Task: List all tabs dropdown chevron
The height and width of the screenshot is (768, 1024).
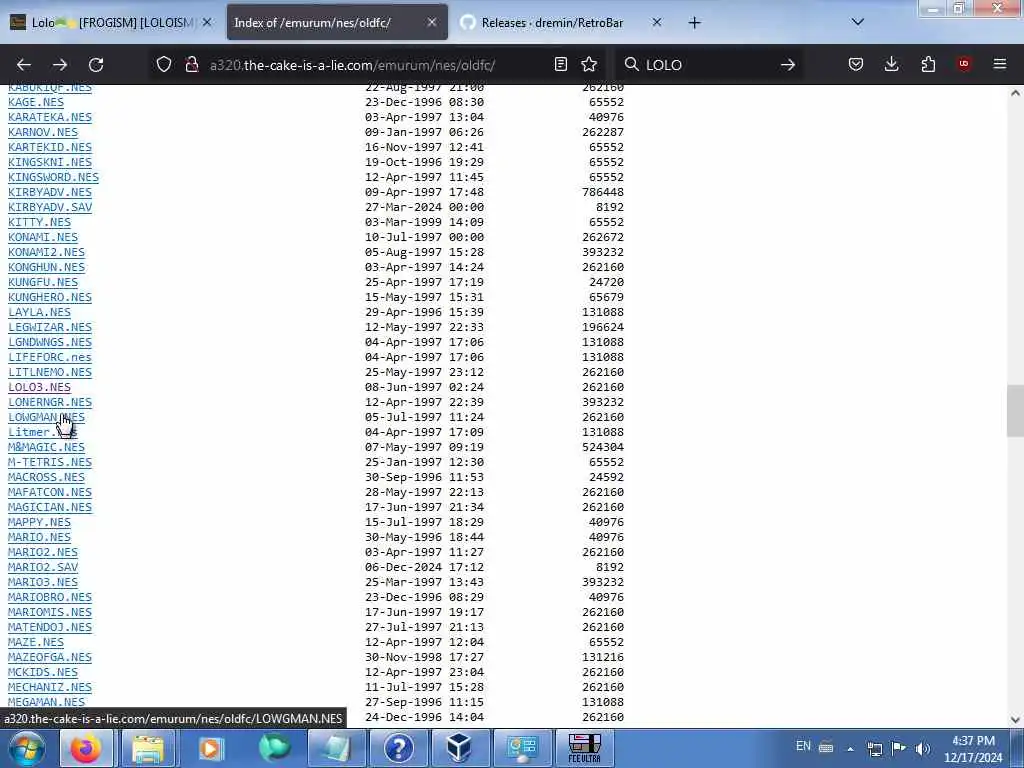Action: 858,22
